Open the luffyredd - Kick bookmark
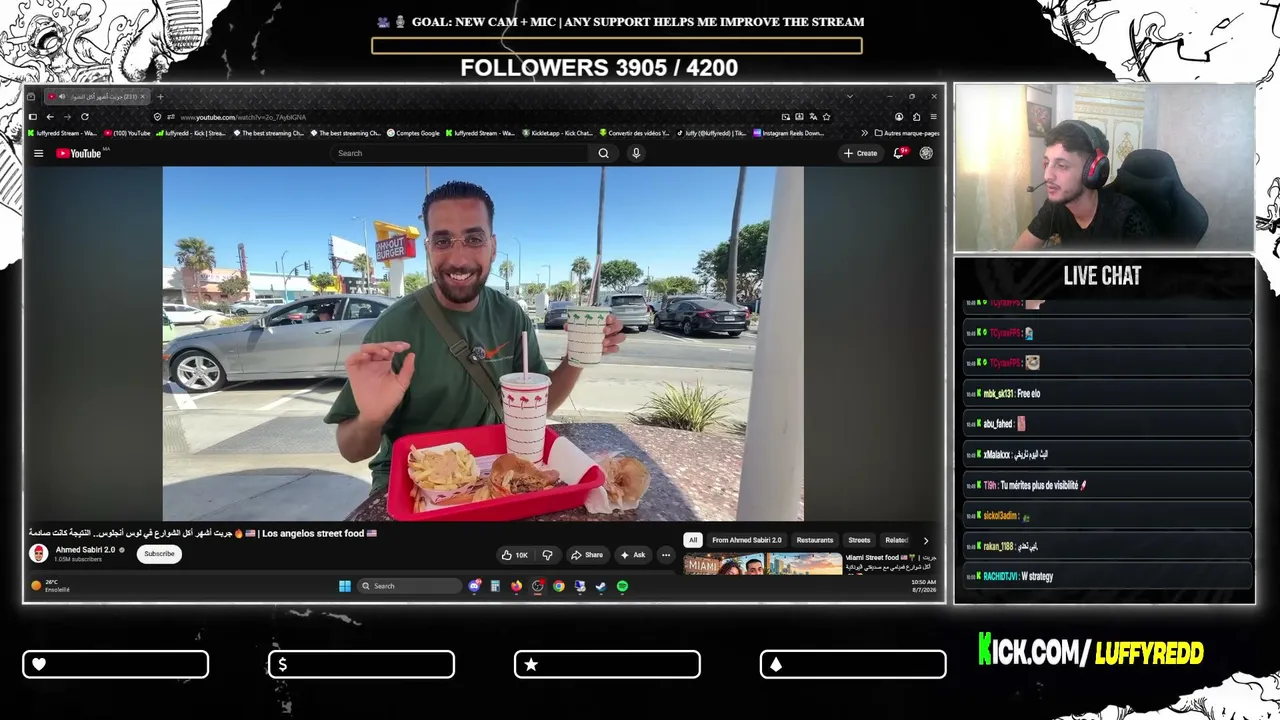 tap(191, 133)
